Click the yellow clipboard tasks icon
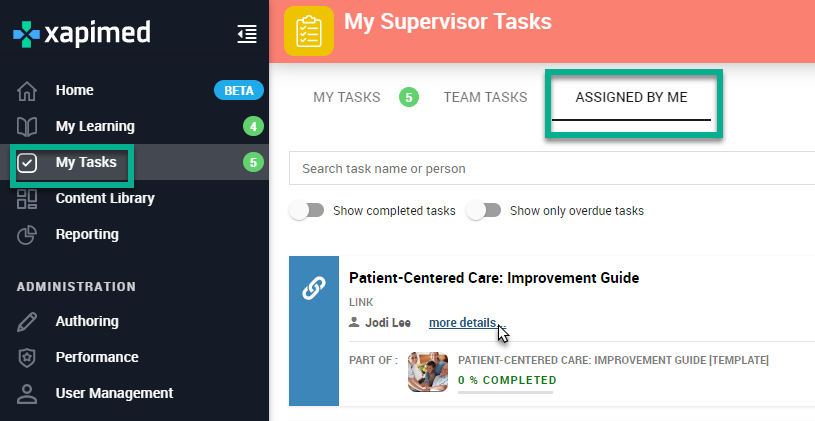This screenshot has height=421, width=815. [x=309, y=31]
